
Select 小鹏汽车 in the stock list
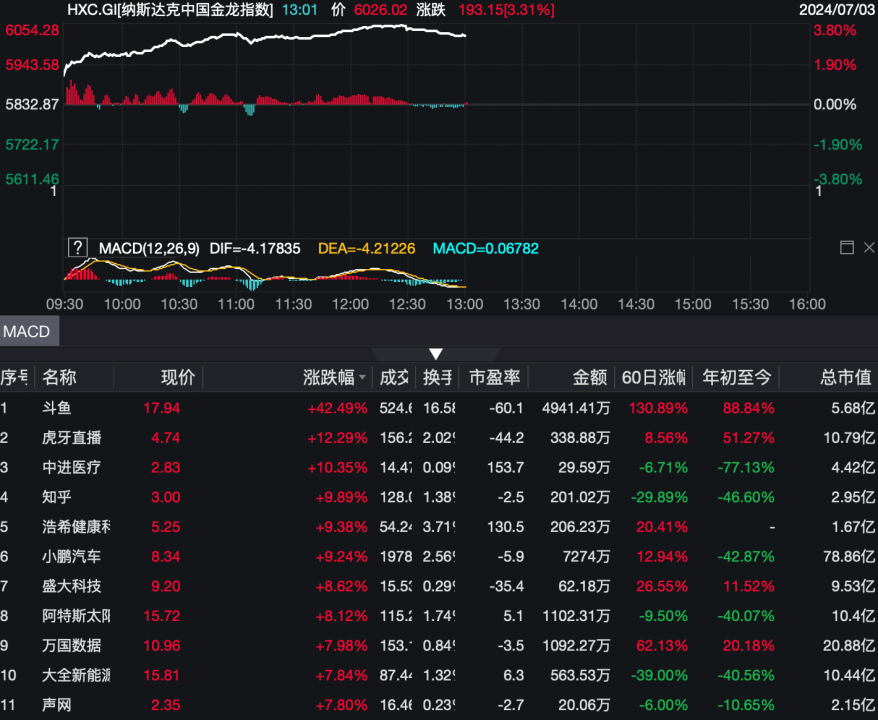click(71, 556)
